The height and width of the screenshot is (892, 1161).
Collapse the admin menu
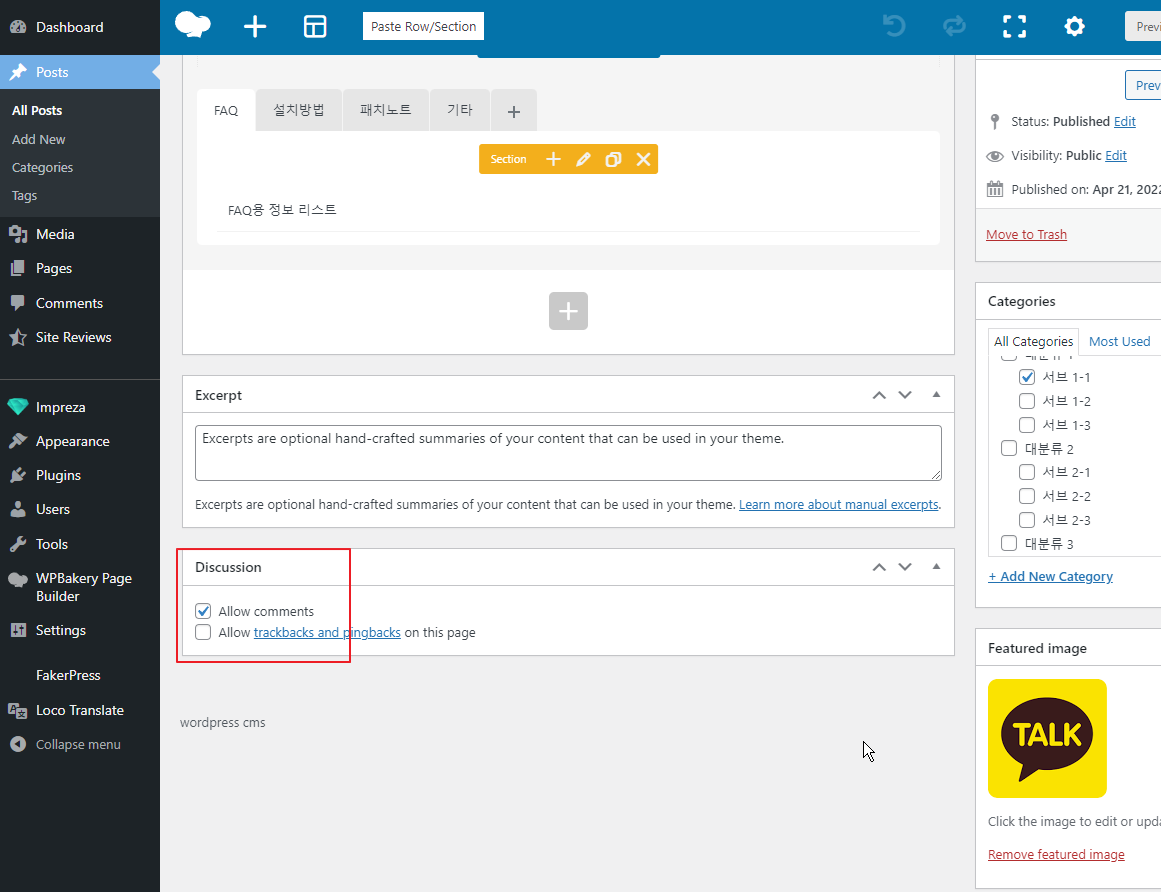[x=80, y=744]
